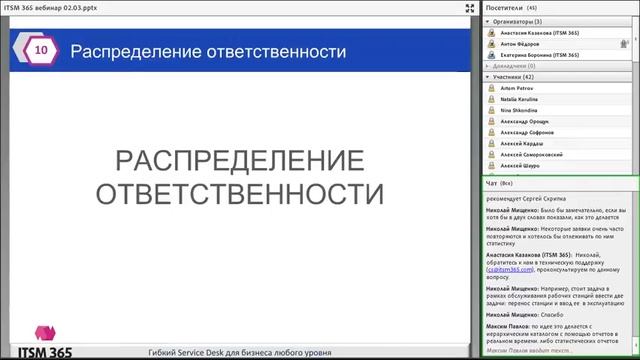Screen dimensions: 640x360
Task: Click the host icon beside Антон Фёдоров
Action: coord(491,44)
